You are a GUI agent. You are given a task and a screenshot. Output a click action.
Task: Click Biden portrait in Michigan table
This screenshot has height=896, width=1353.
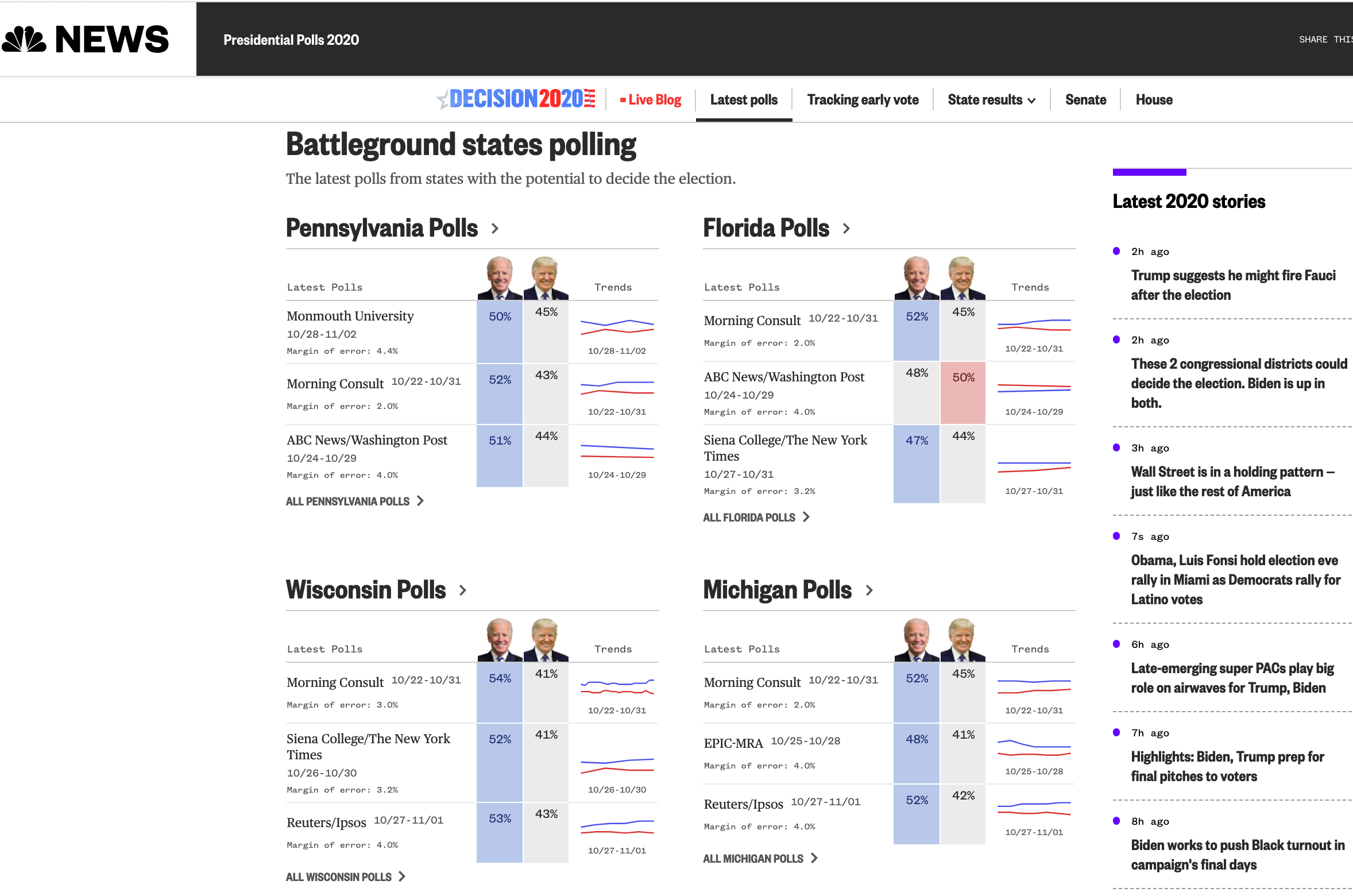pos(917,640)
